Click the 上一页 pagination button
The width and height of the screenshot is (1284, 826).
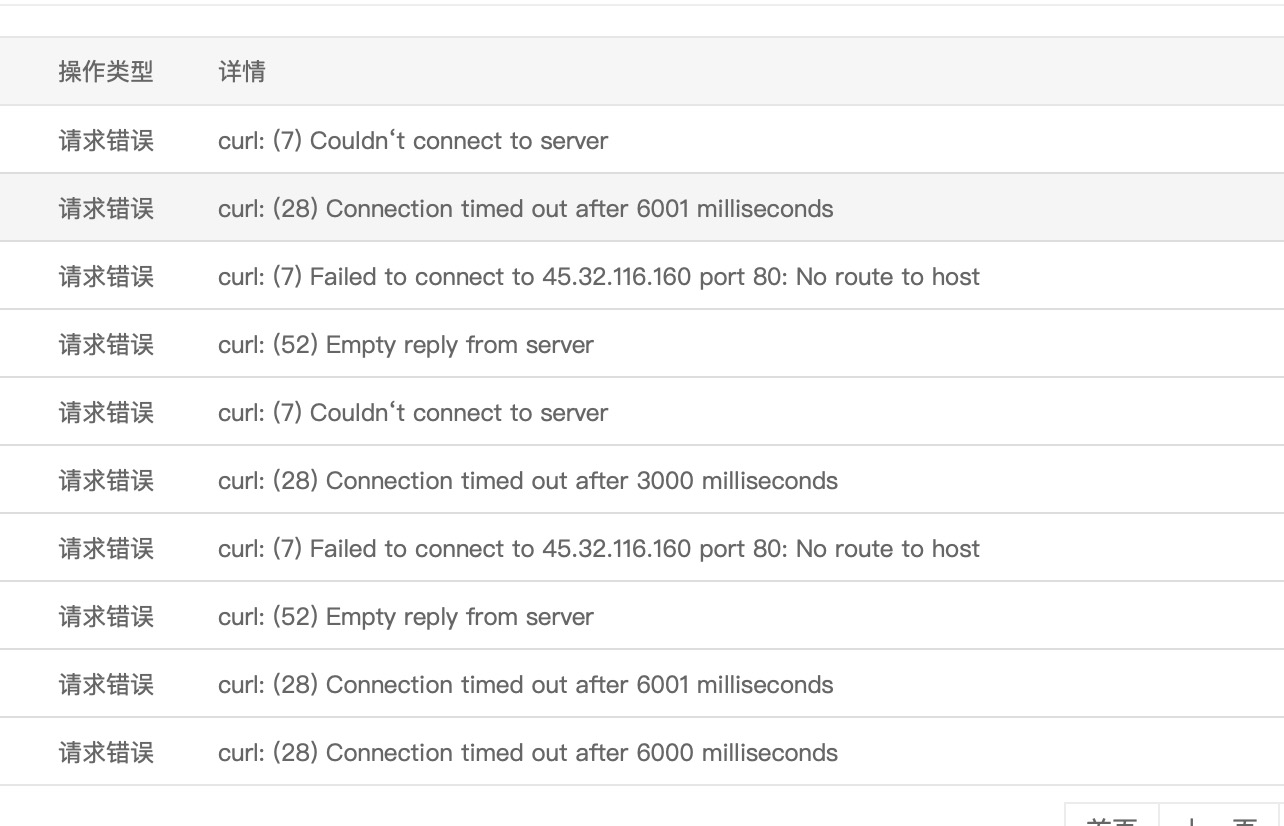(1221, 819)
